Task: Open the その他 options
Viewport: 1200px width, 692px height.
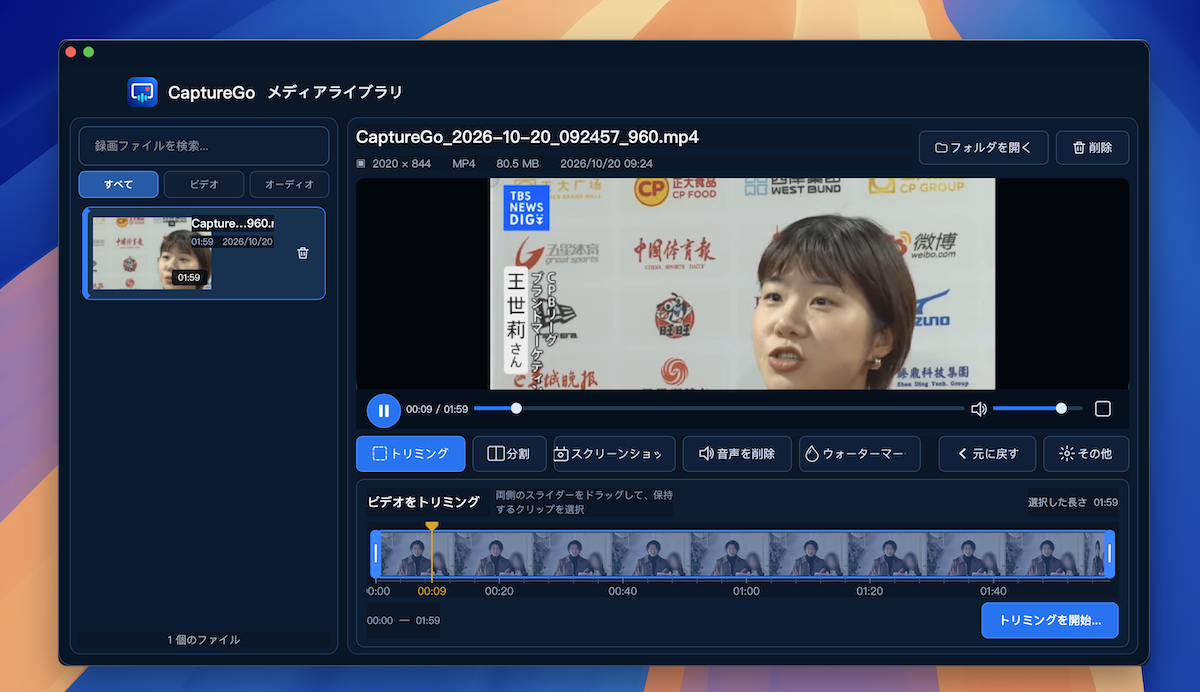Action: tap(1086, 453)
